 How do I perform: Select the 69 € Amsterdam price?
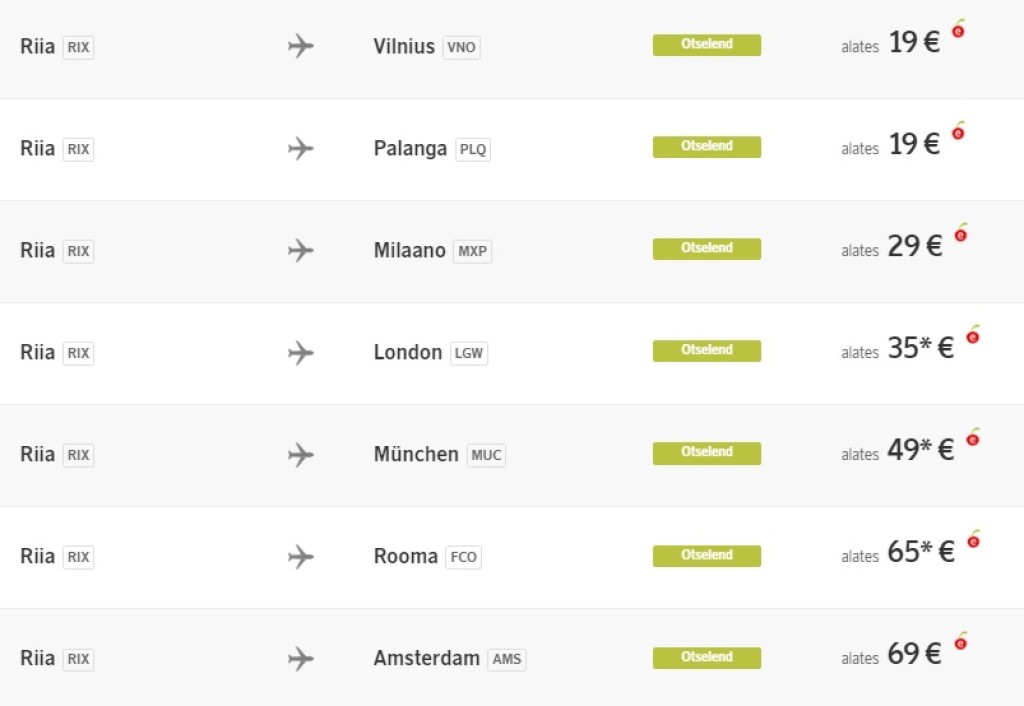point(914,654)
